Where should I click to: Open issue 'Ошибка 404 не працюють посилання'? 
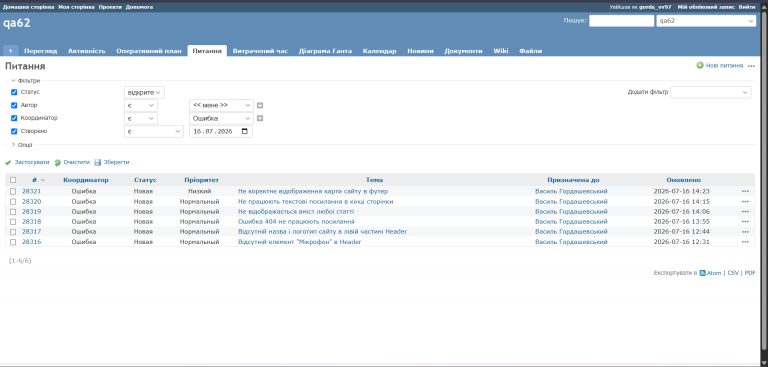pyautogui.click(x=296, y=221)
